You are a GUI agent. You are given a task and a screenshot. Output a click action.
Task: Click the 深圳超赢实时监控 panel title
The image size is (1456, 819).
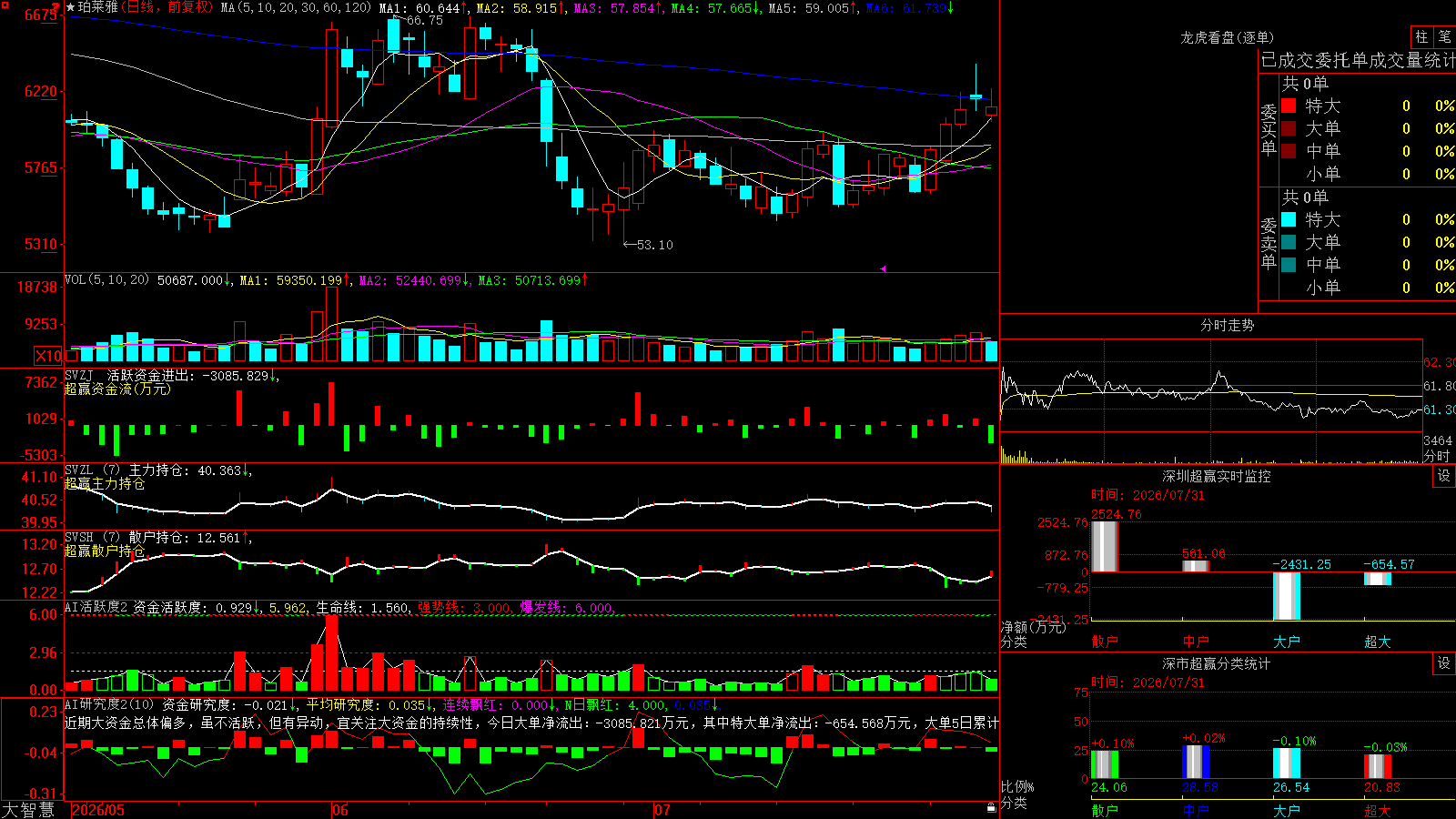[1217, 476]
